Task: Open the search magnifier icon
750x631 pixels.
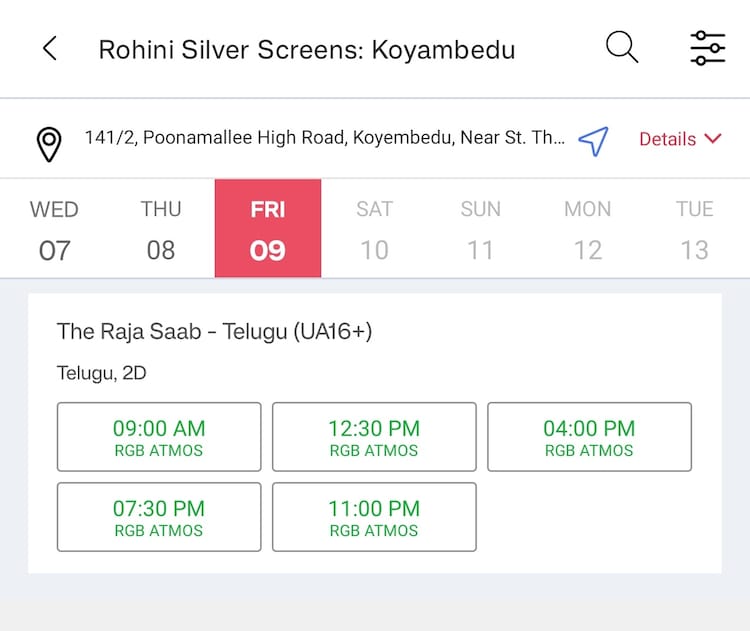Action: pyautogui.click(x=621, y=47)
